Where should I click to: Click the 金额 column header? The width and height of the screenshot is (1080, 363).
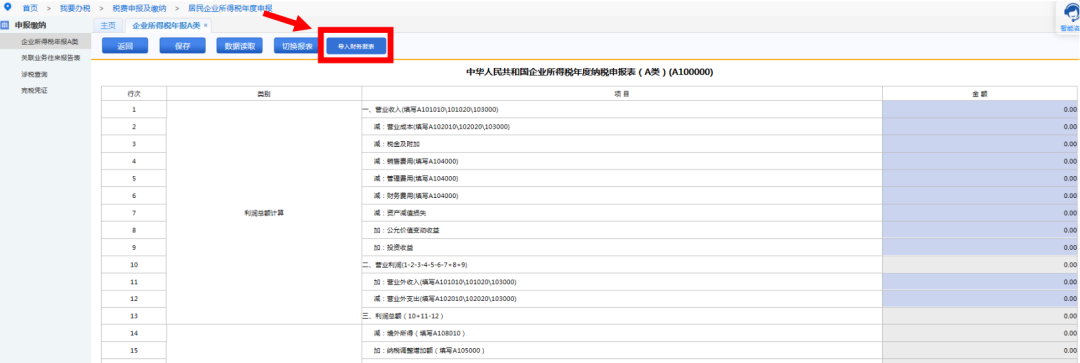981,93
